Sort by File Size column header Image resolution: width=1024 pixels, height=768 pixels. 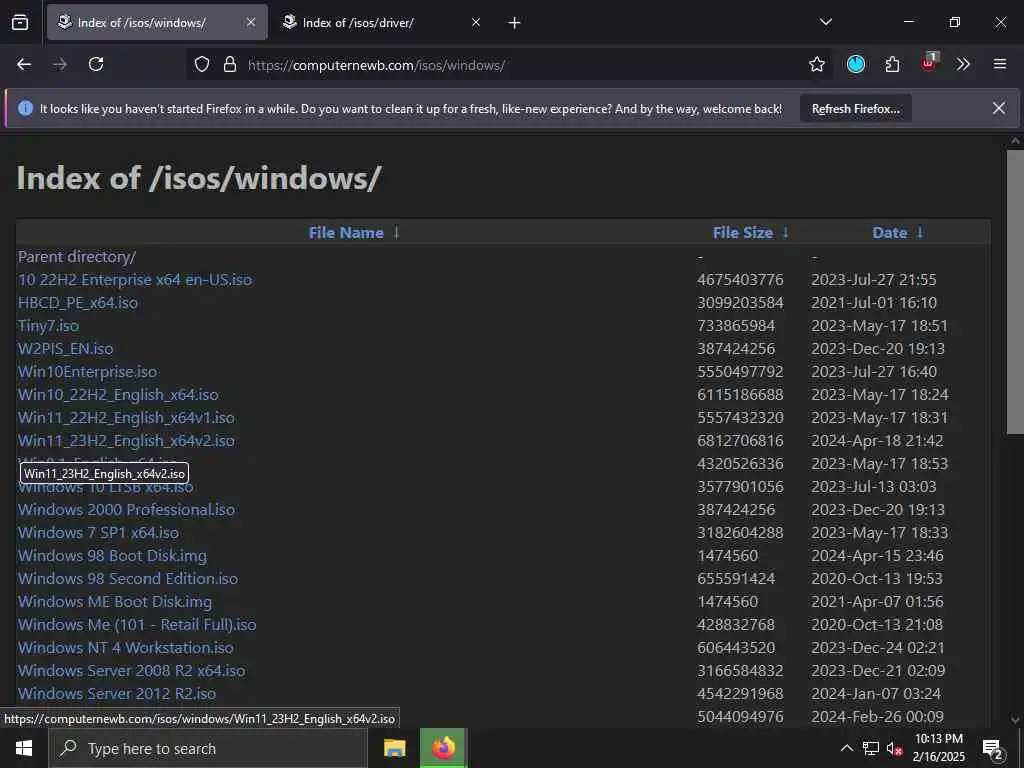point(743,232)
